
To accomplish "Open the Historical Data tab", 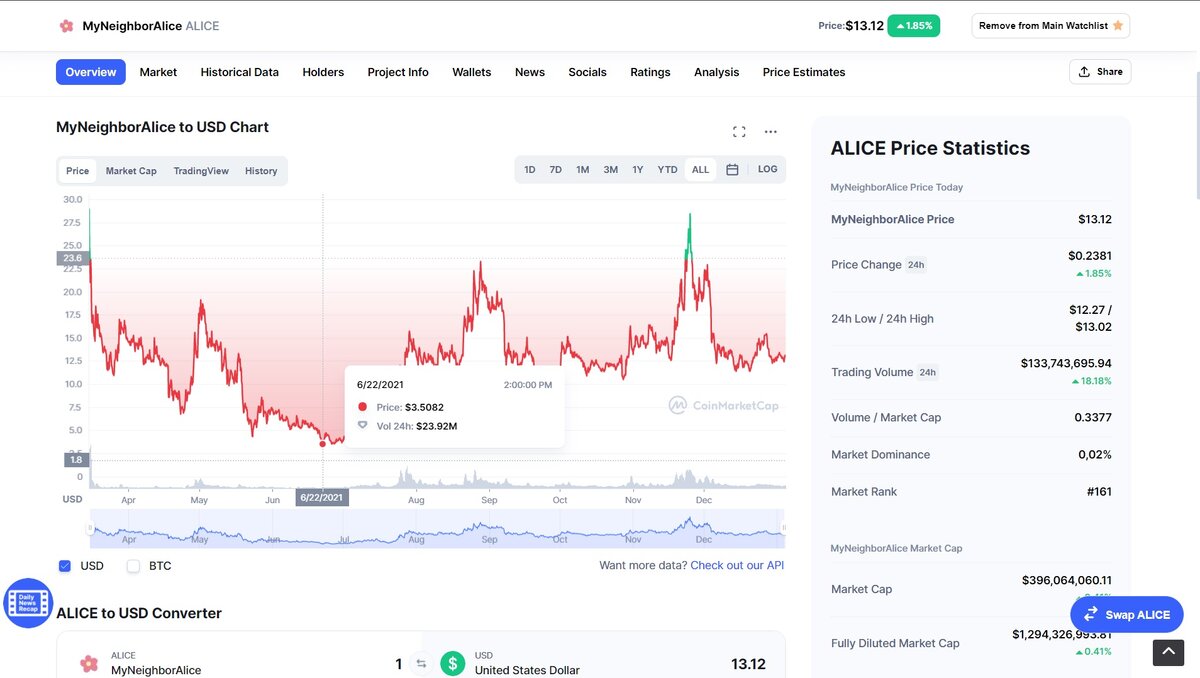I will [239, 72].
